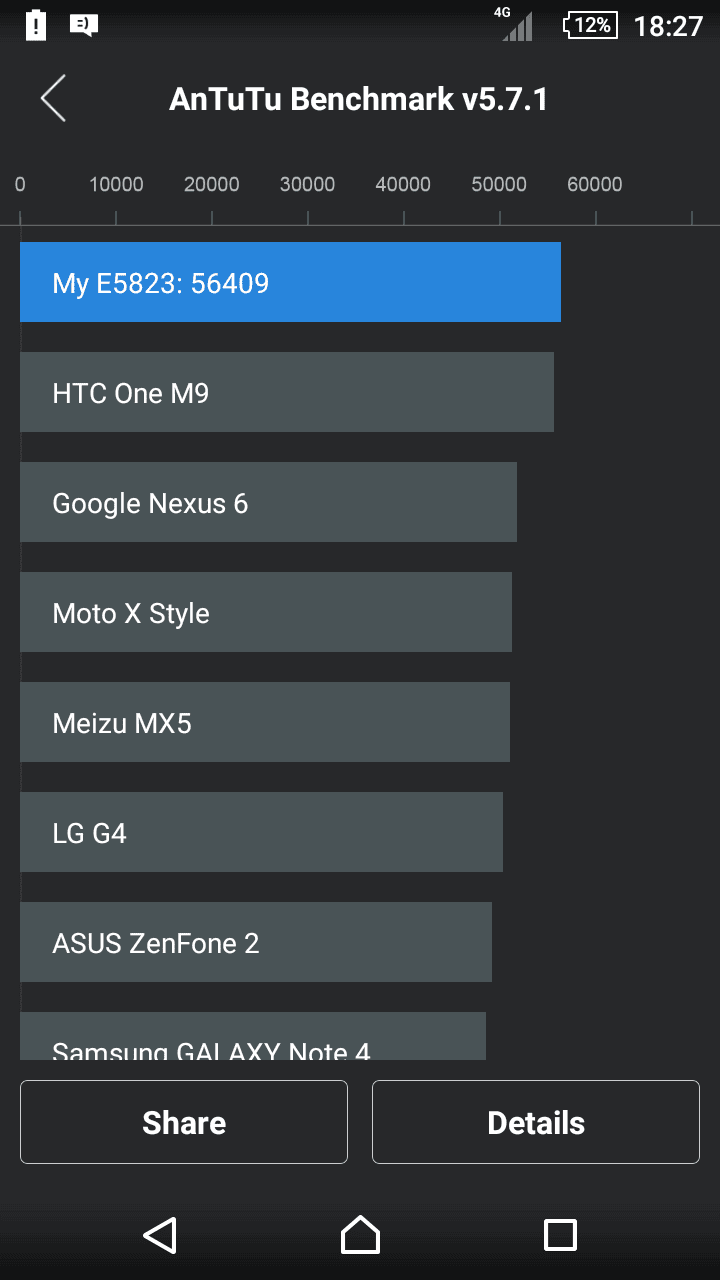Tap the Android back navigation triangle
The width and height of the screenshot is (720, 1280).
click(x=160, y=1235)
